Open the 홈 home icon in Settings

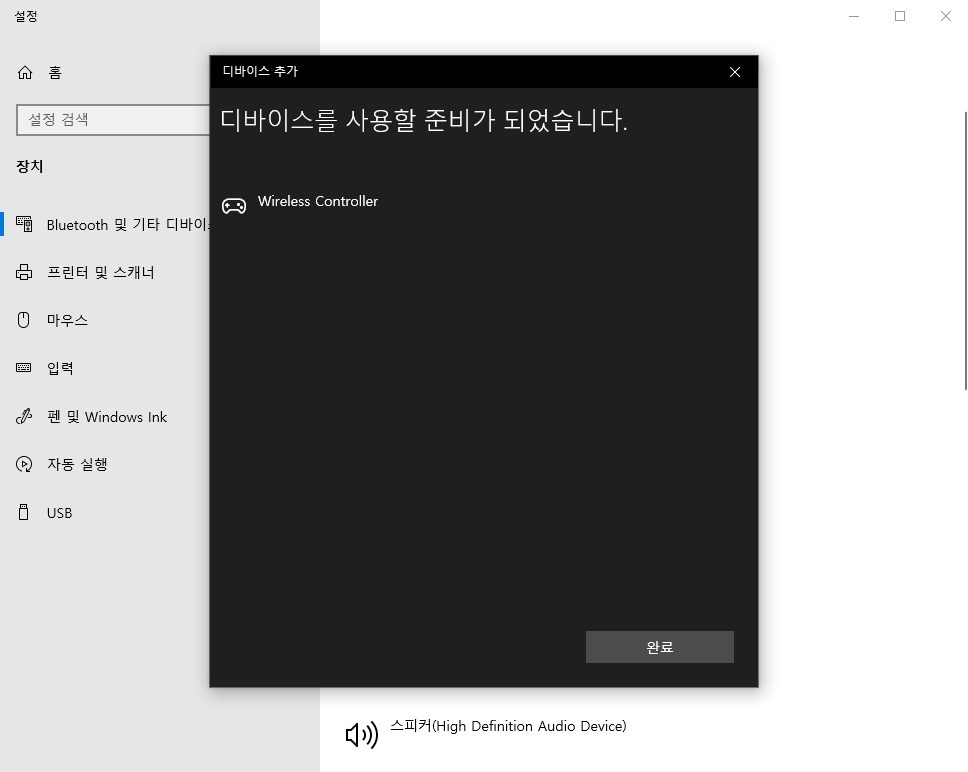tap(25, 73)
